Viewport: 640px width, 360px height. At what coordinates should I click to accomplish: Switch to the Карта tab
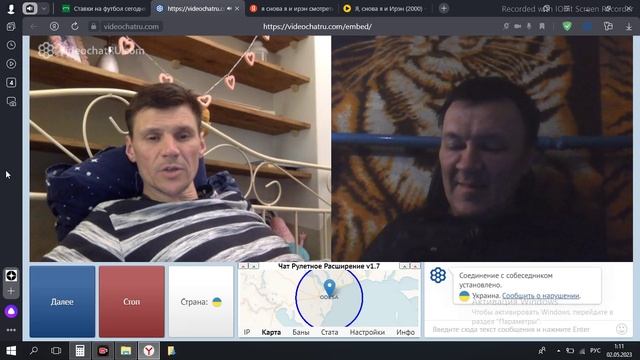271,332
